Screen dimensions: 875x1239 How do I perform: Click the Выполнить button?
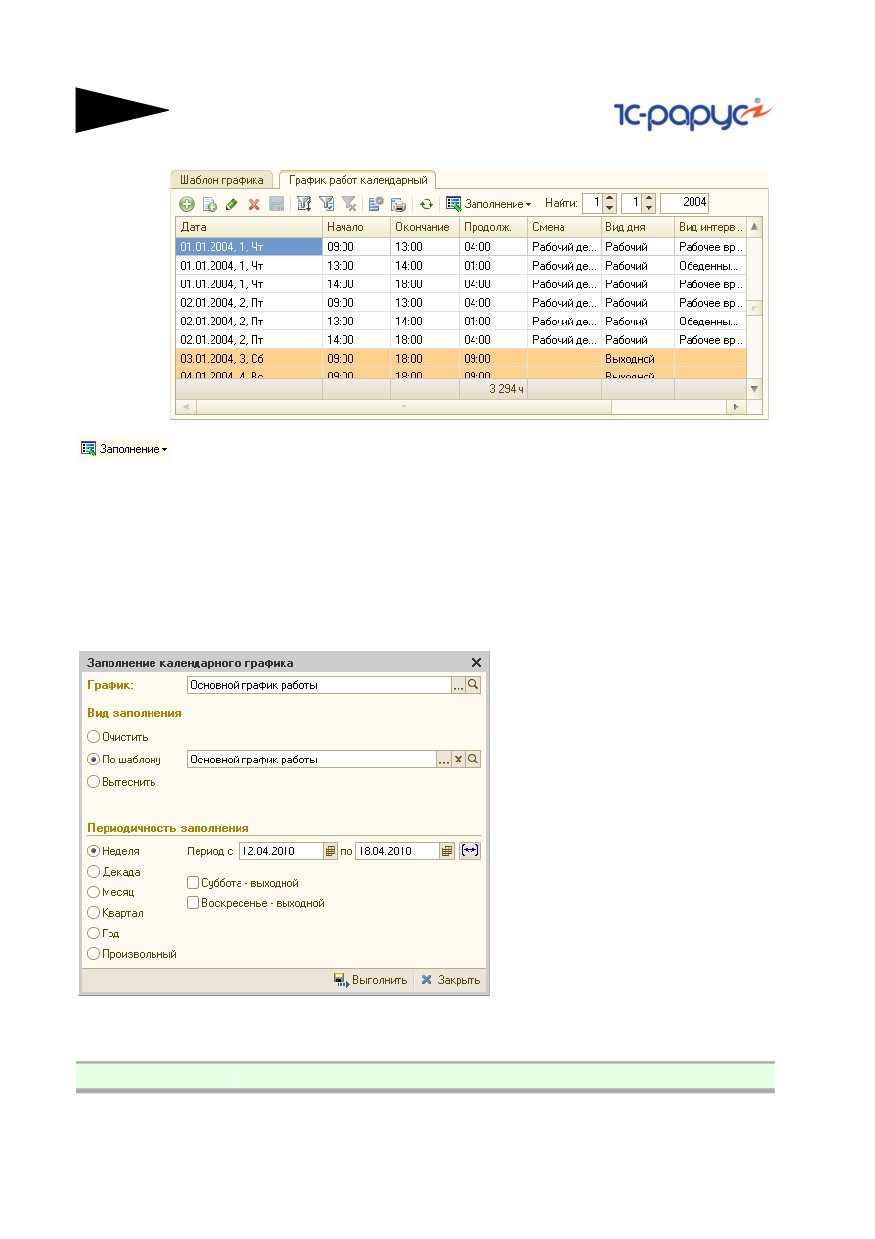tap(370, 980)
